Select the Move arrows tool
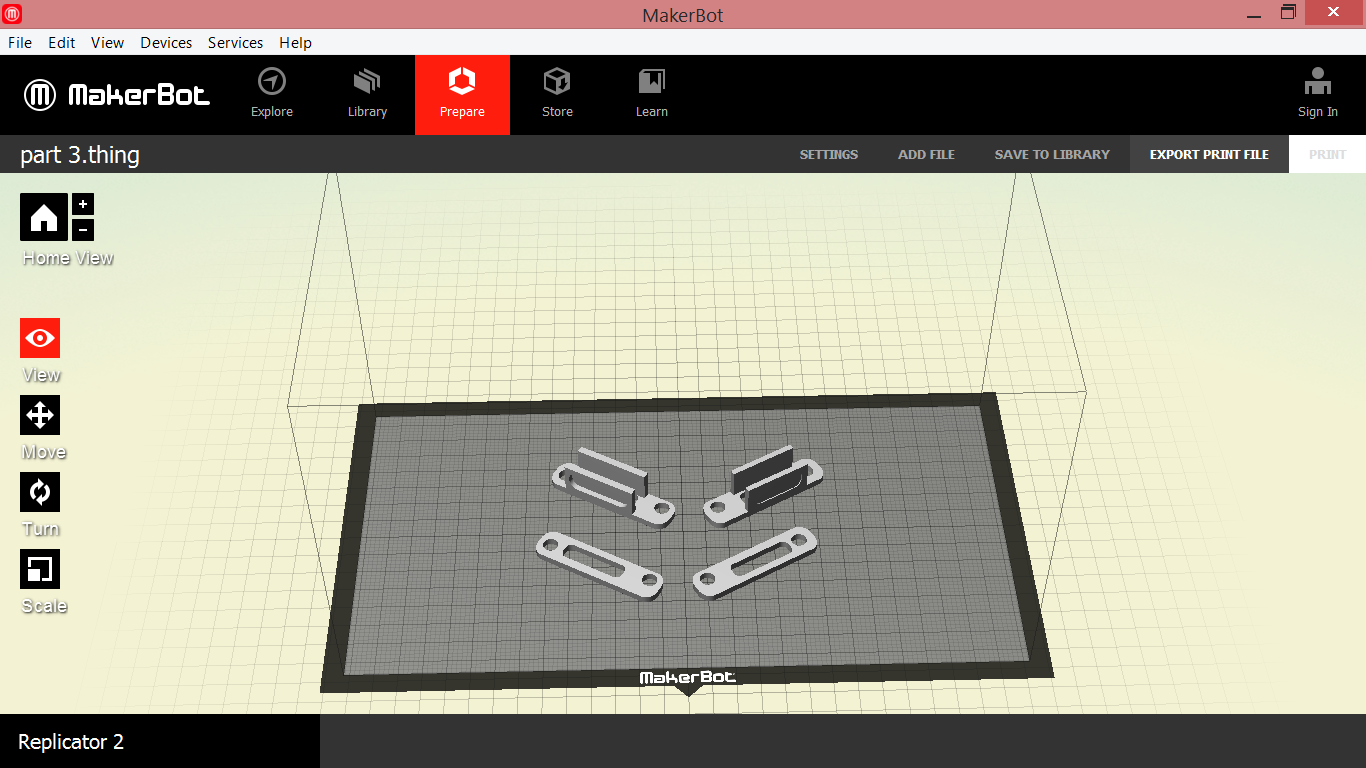The width and height of the screenshot is (1366, 768). [40, 415]
